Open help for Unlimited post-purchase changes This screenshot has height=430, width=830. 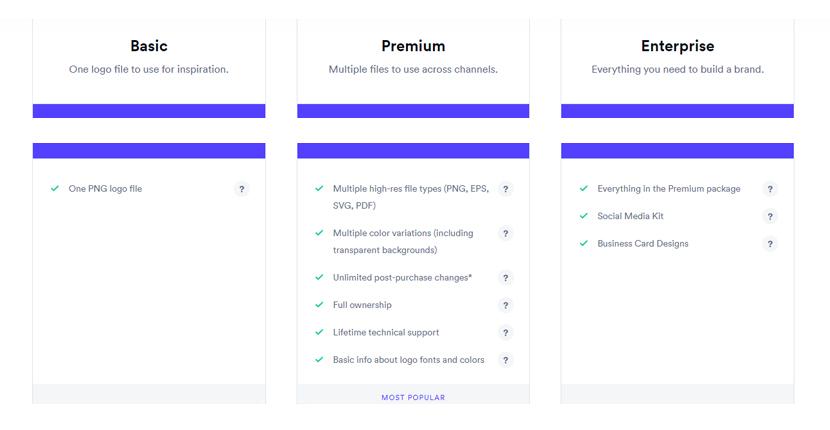coord(506,278)
